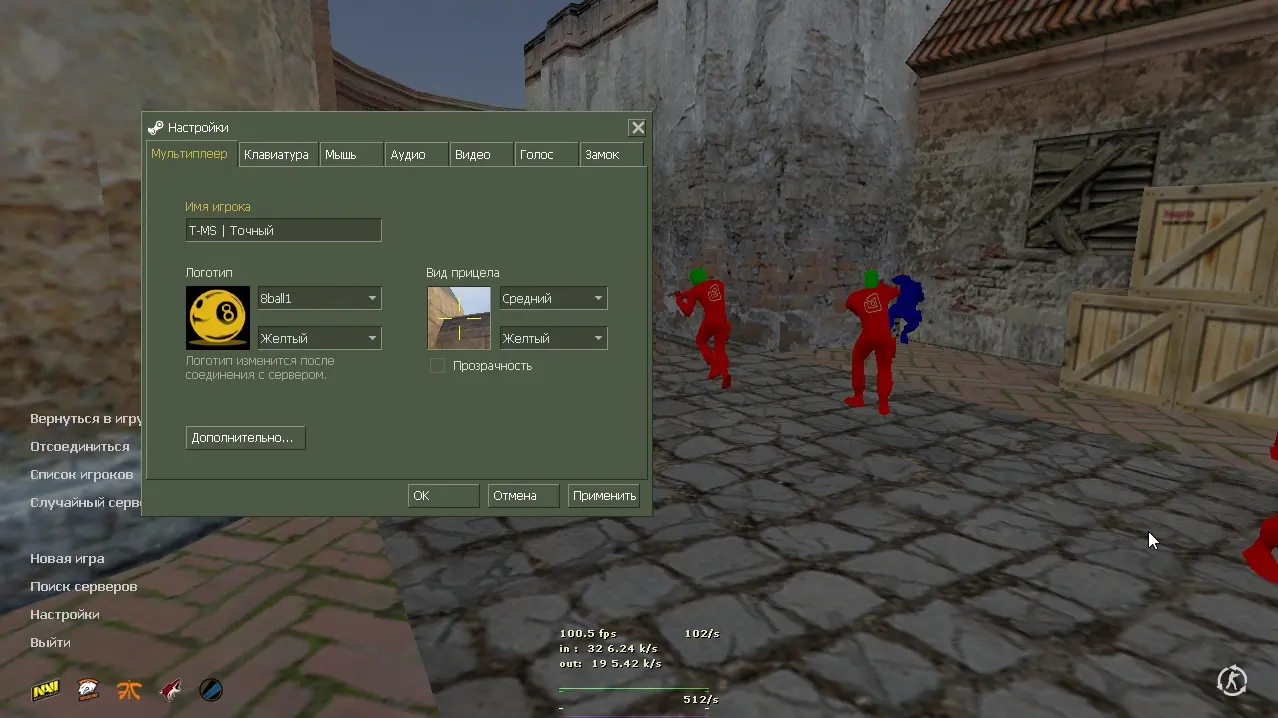The width and height of the screenshot is (1278, 718).
Task: Select Поиск серверов in the main menu
Action: [83, 587]
